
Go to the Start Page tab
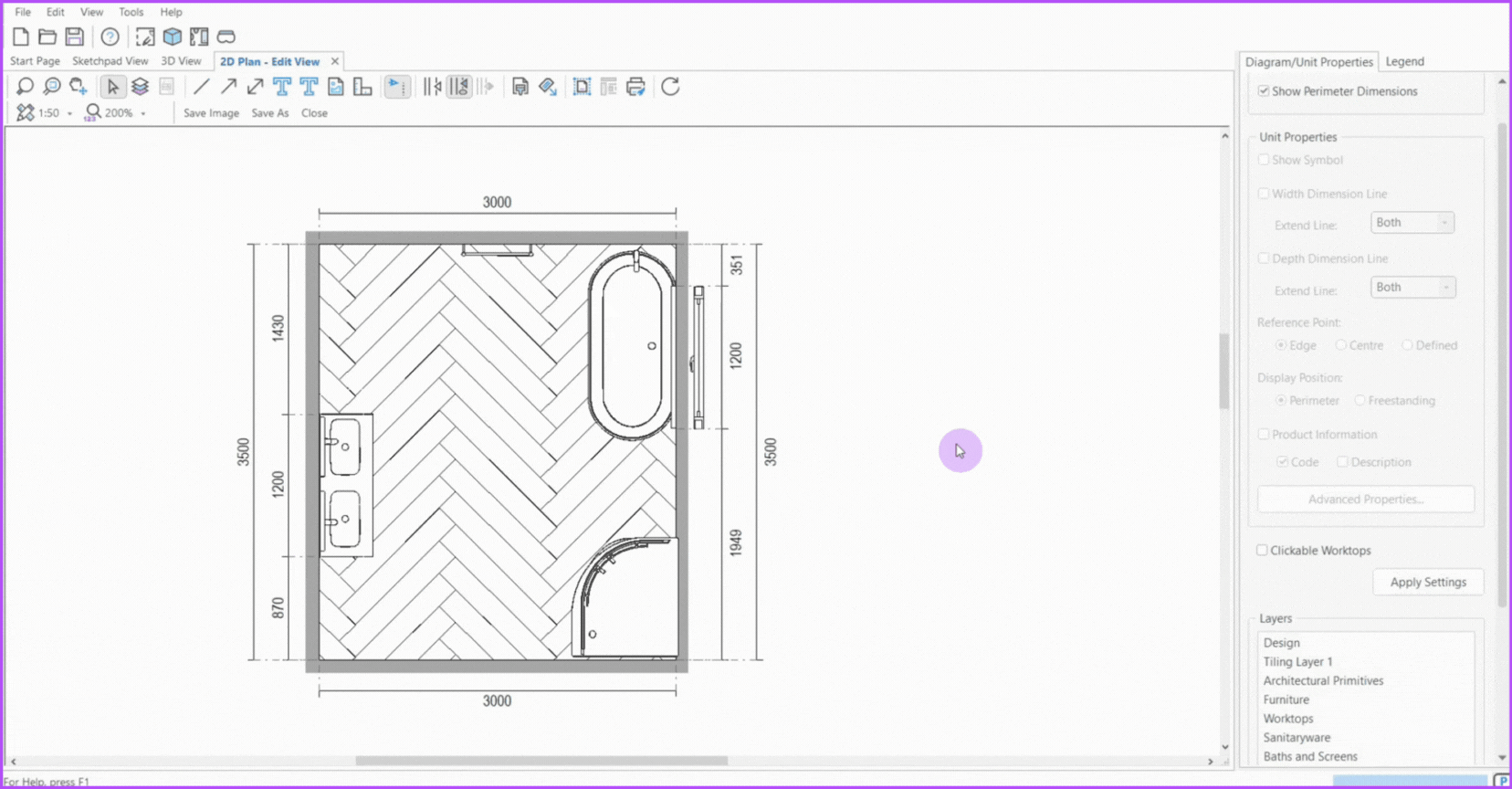35,61
